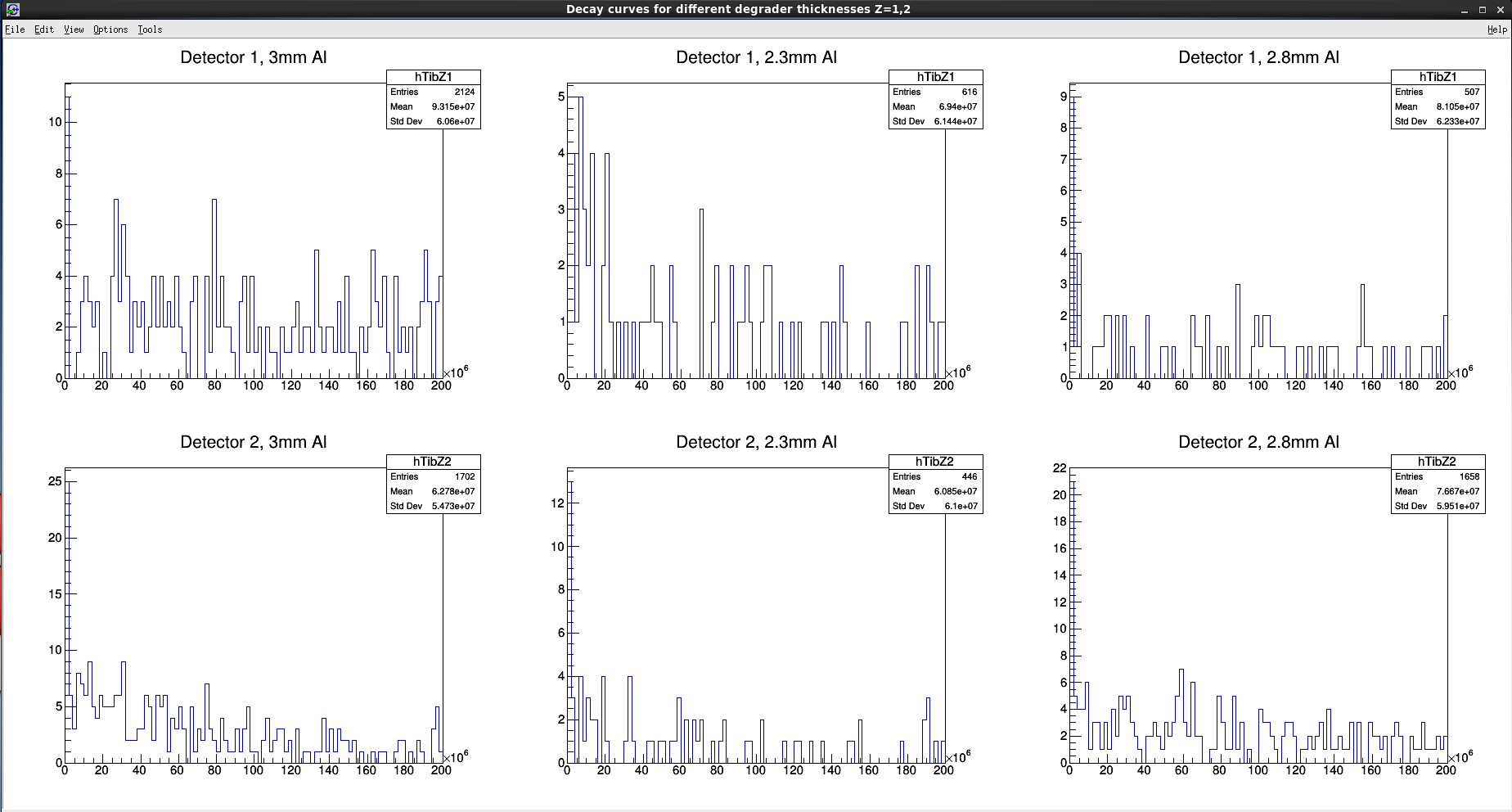1512x812 pixels.
Task: Maximize the decay curves window
Action: [x=1482, y=10]
